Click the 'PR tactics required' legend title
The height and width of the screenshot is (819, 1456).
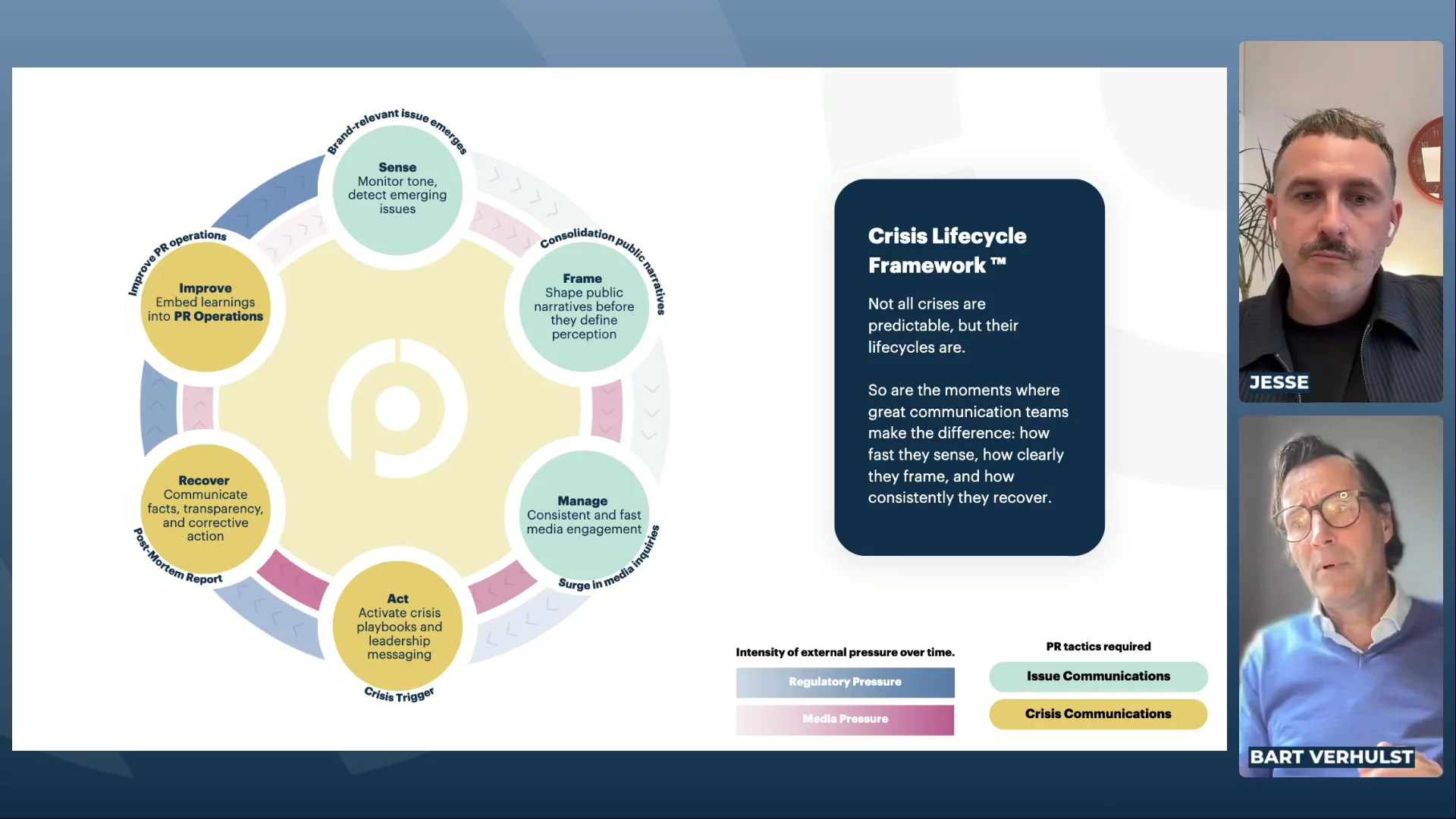coord(1098,646)
